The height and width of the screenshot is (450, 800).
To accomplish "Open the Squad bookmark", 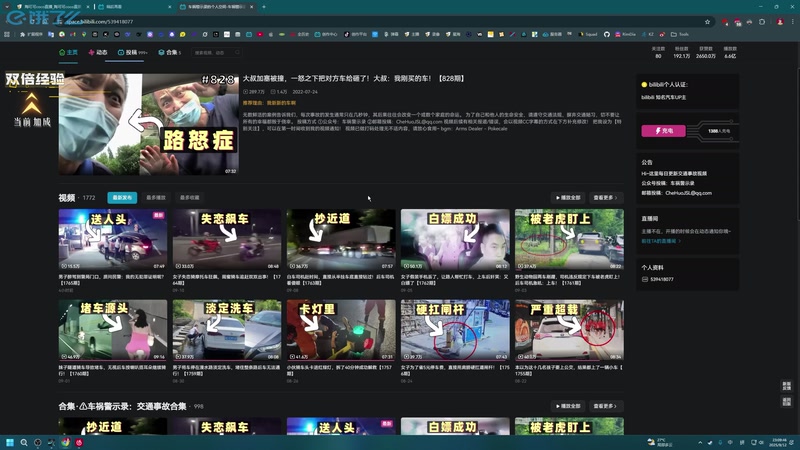I will click(x=588, y=35).
